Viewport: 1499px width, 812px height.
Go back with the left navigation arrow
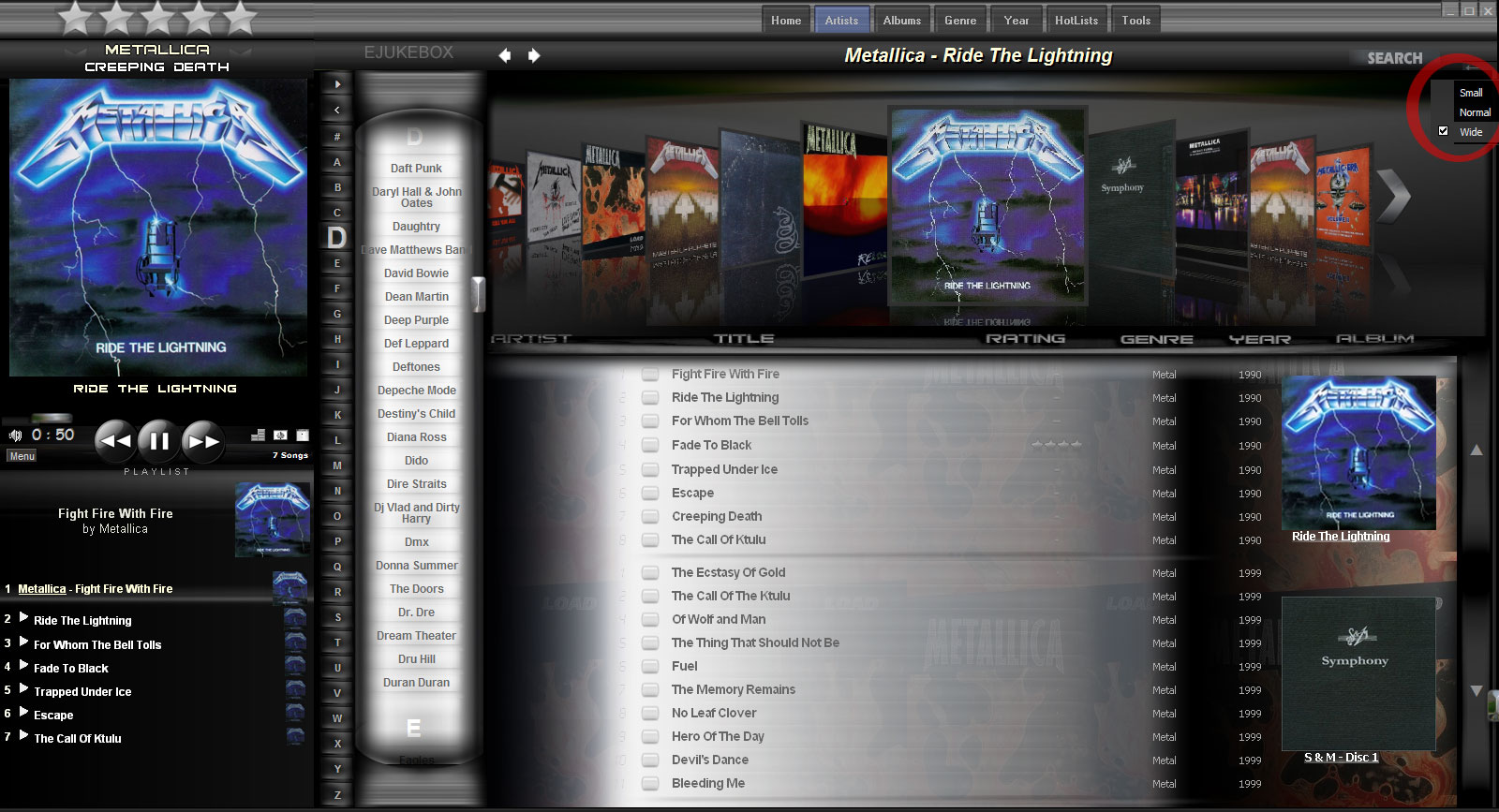click(x=505, y=55)
